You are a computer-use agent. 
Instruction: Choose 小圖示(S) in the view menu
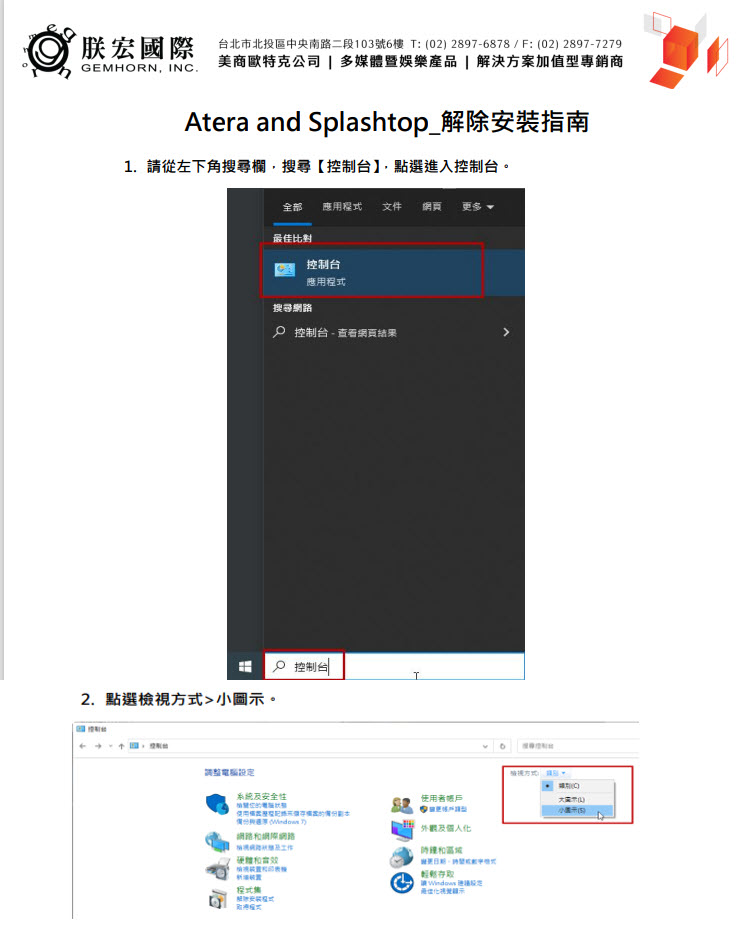[571, 810]
